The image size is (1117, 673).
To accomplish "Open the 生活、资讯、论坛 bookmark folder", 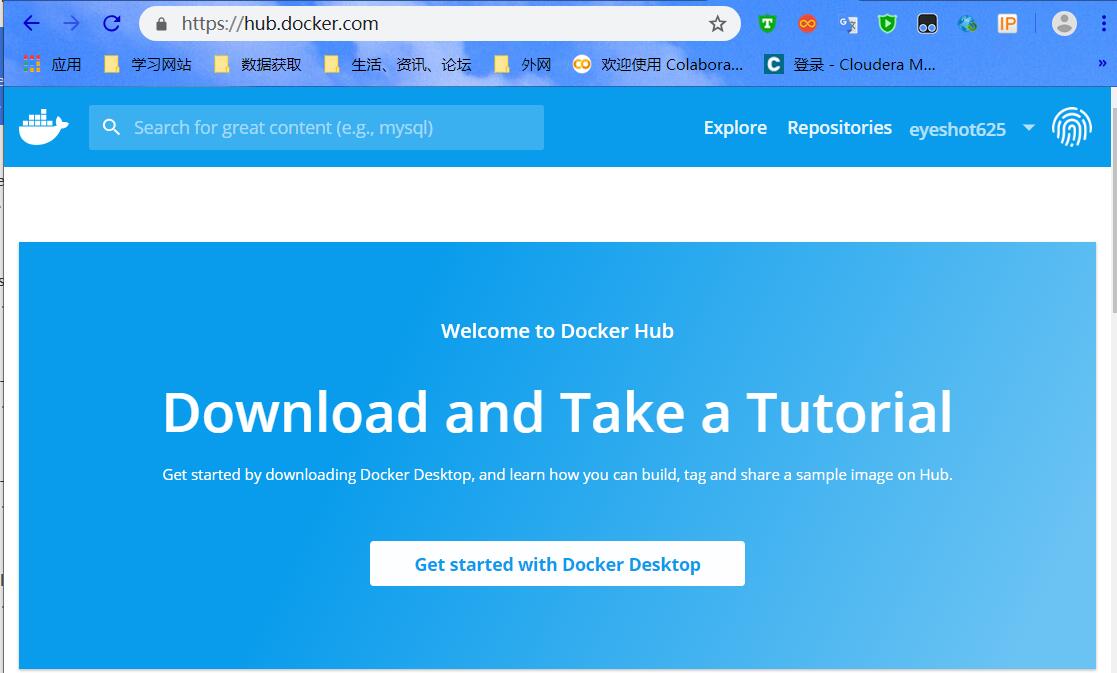I will pyautogui.click(x=398, y=65).
